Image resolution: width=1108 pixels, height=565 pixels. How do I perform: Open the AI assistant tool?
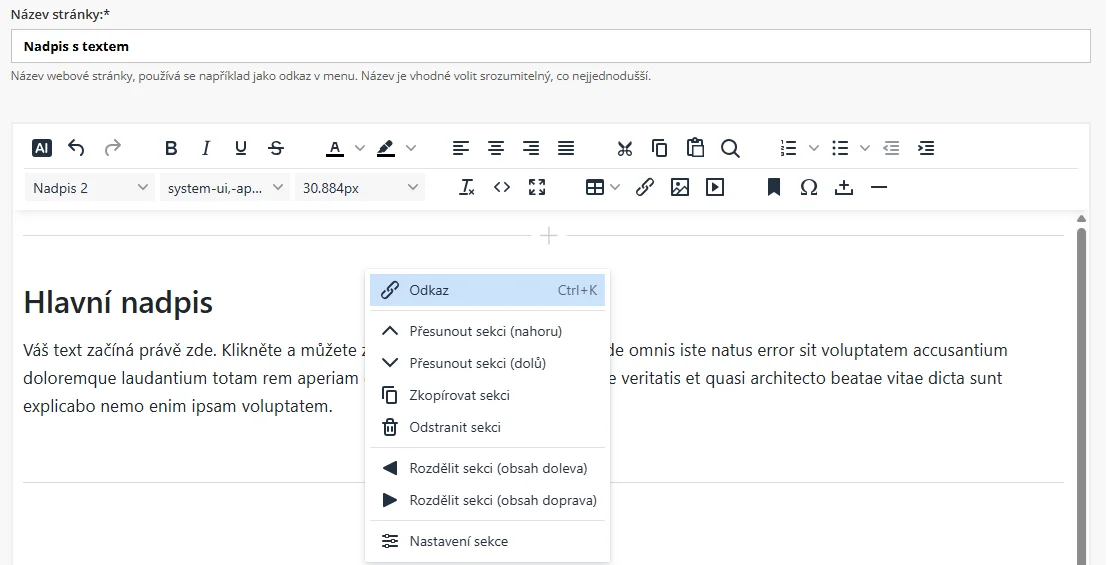click(41, 148)
